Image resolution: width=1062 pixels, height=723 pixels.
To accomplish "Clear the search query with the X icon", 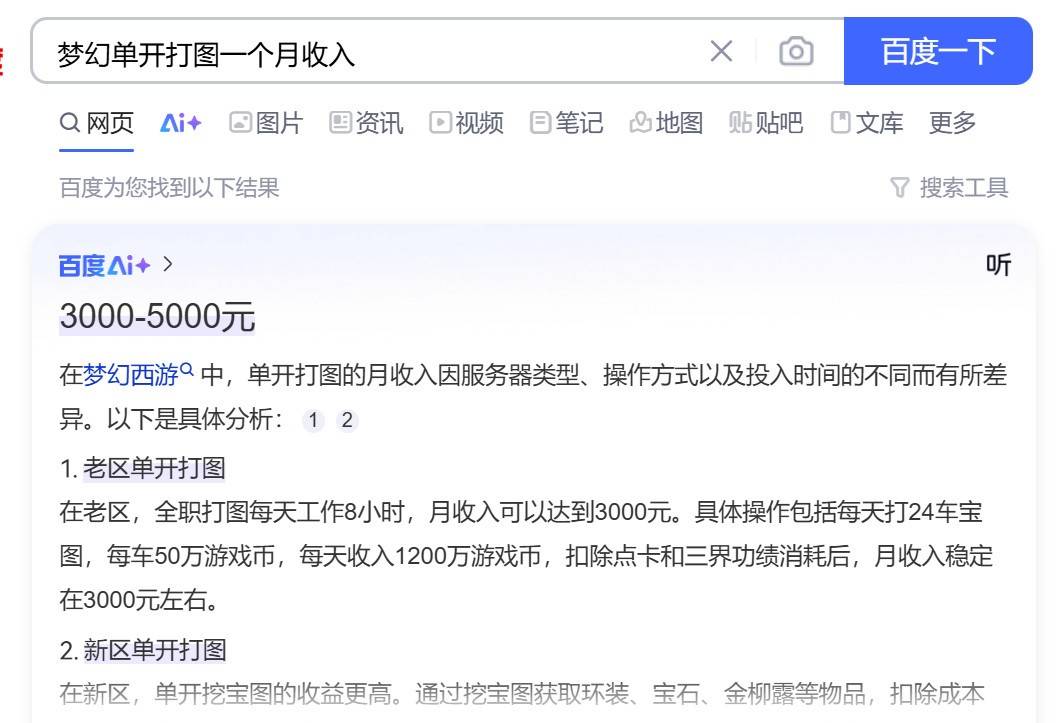I will click(722, 50).
